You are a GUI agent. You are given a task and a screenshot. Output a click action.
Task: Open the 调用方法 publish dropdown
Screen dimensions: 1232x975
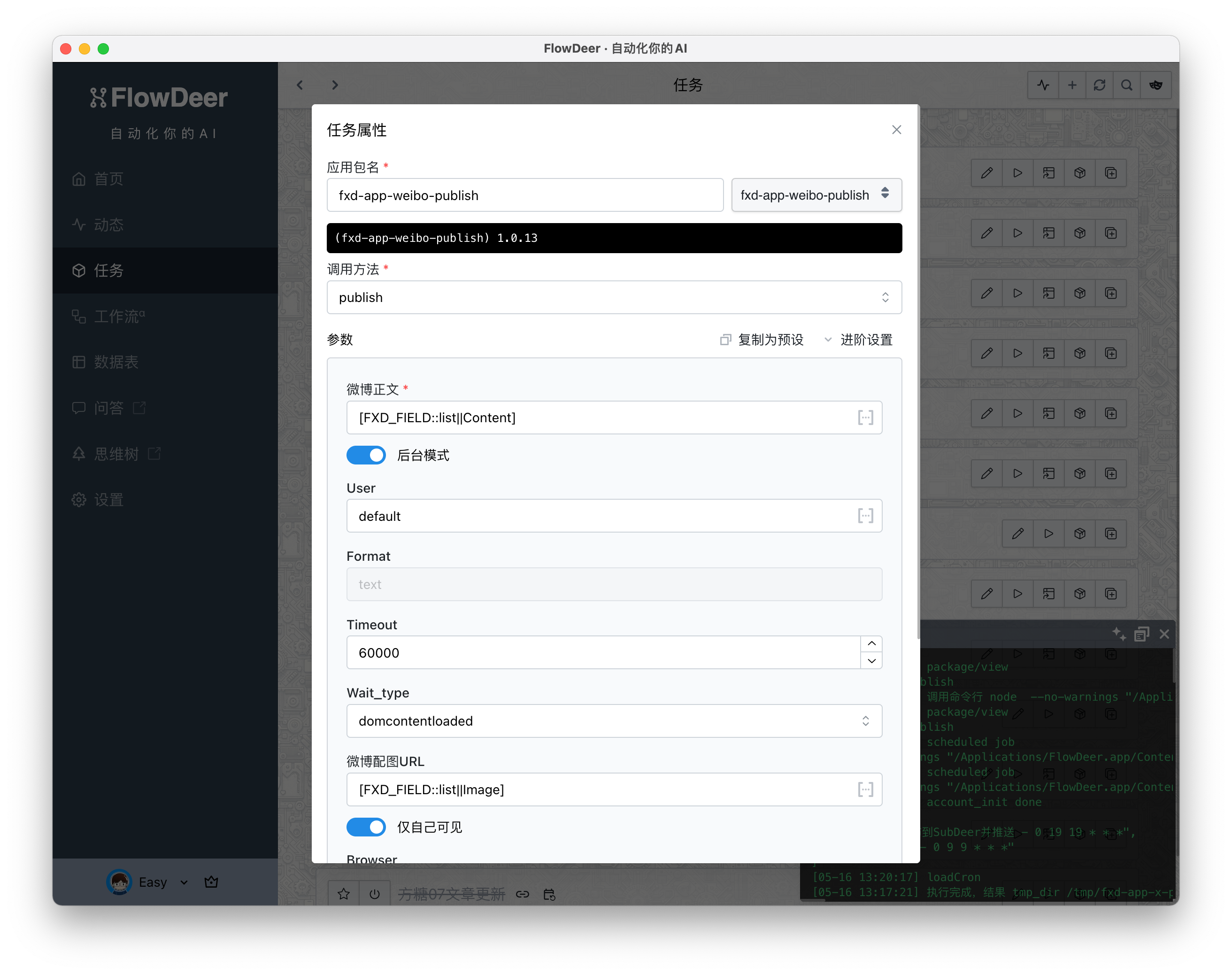(x=614, y=297)
